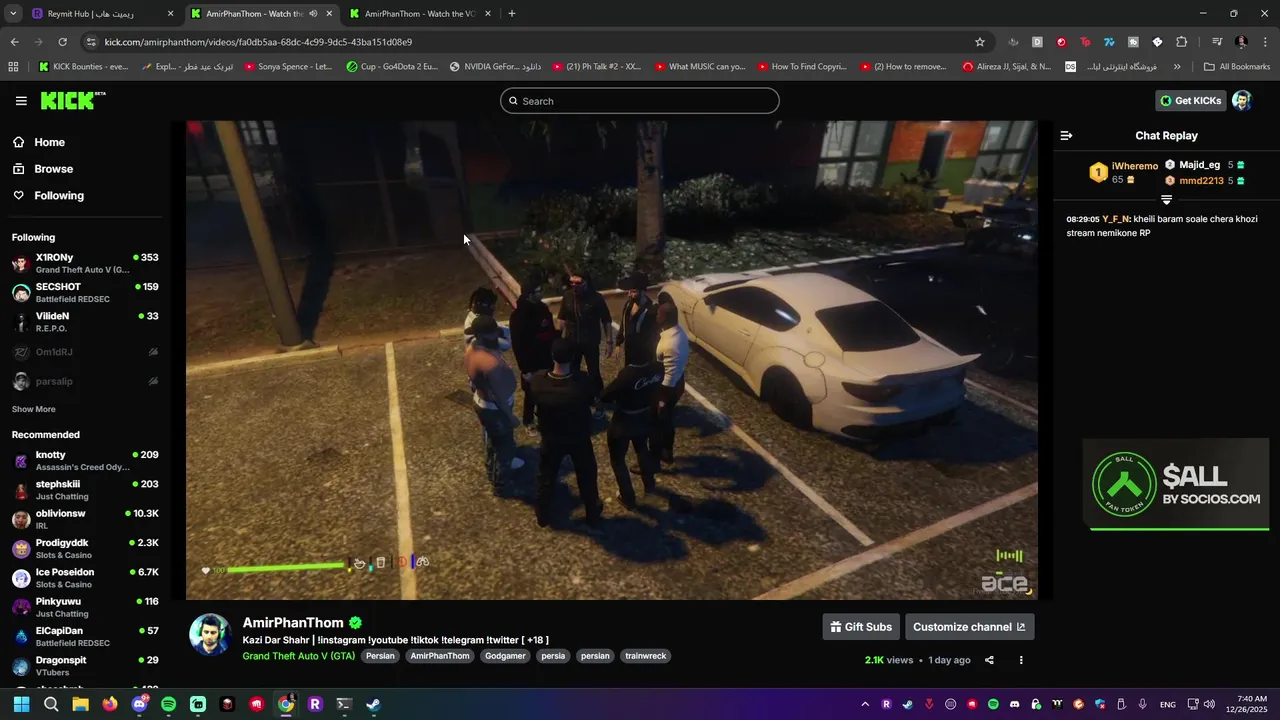Show hidden bookmarks with overflow chevron
Image resolution: width=1280 pixels, height=720 pixels.
(x=1177, y=67)
